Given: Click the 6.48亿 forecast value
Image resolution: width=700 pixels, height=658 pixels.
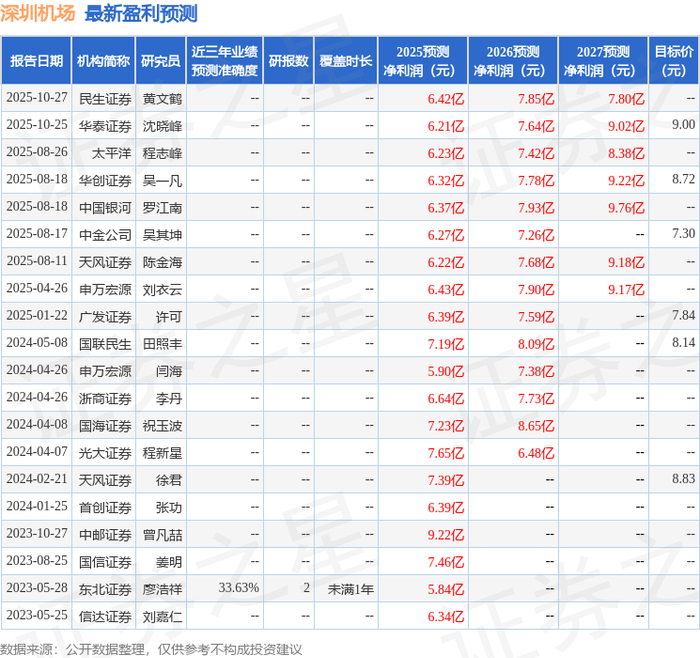Looking at the screenshot, I should (x=536, y=453).
